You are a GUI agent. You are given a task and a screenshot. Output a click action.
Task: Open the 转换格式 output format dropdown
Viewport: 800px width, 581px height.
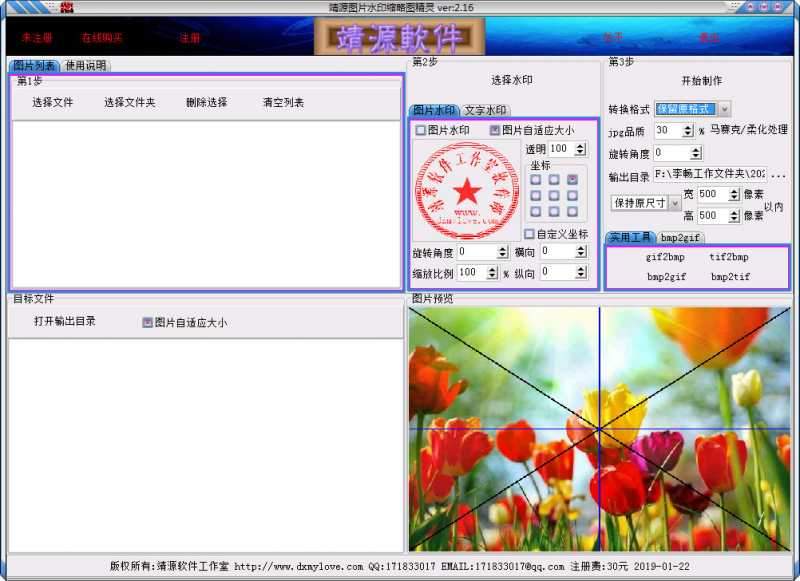[x=724, y=108]
